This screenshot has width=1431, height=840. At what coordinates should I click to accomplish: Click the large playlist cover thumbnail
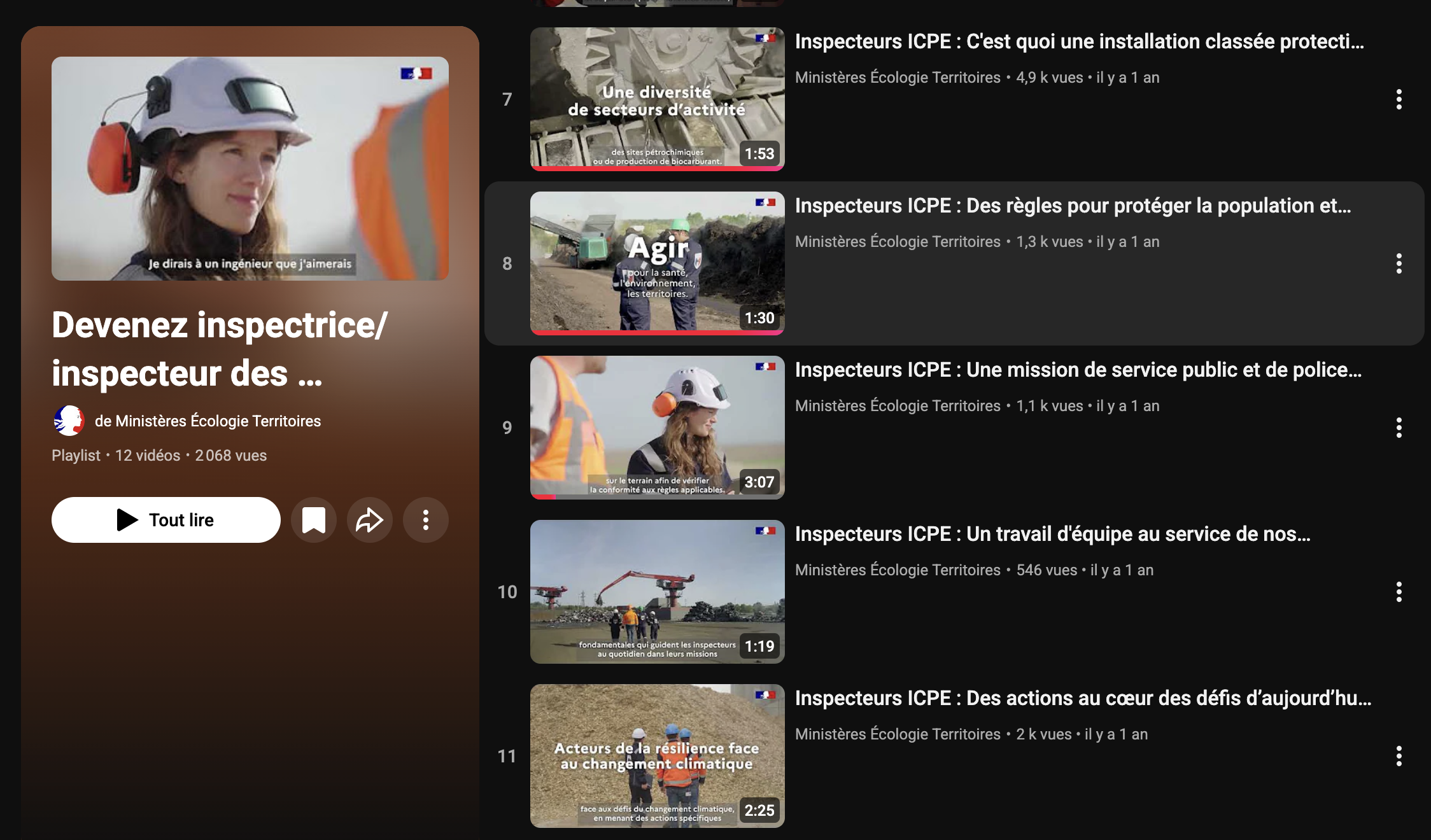click(250, 169)
